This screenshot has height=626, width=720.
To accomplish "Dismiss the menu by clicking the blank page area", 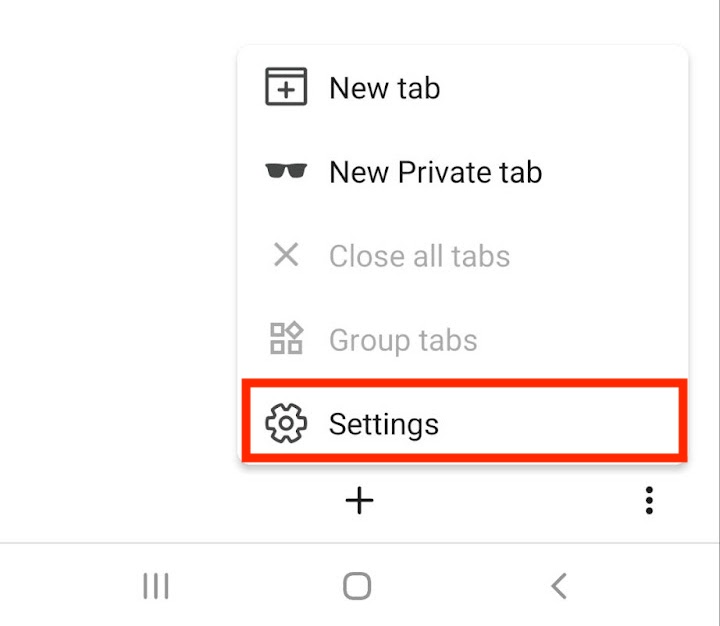I will click(x=115, y=253).
